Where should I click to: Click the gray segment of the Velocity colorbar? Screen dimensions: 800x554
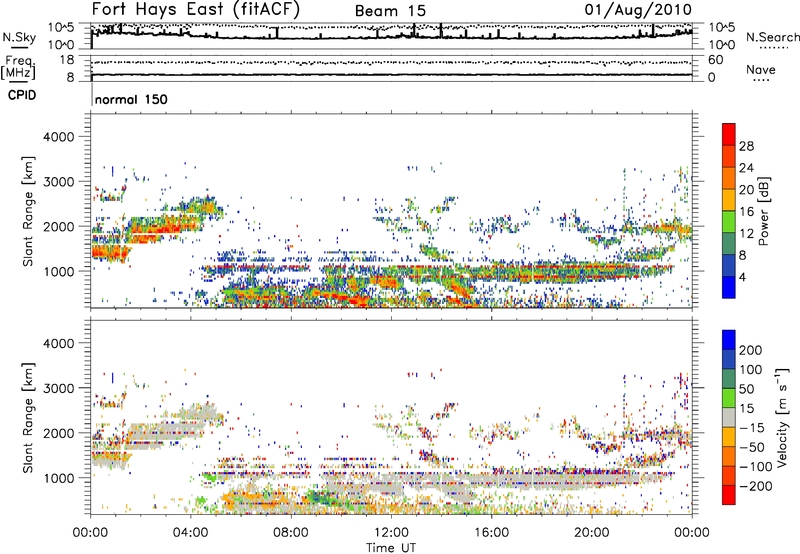pos(729,418)
